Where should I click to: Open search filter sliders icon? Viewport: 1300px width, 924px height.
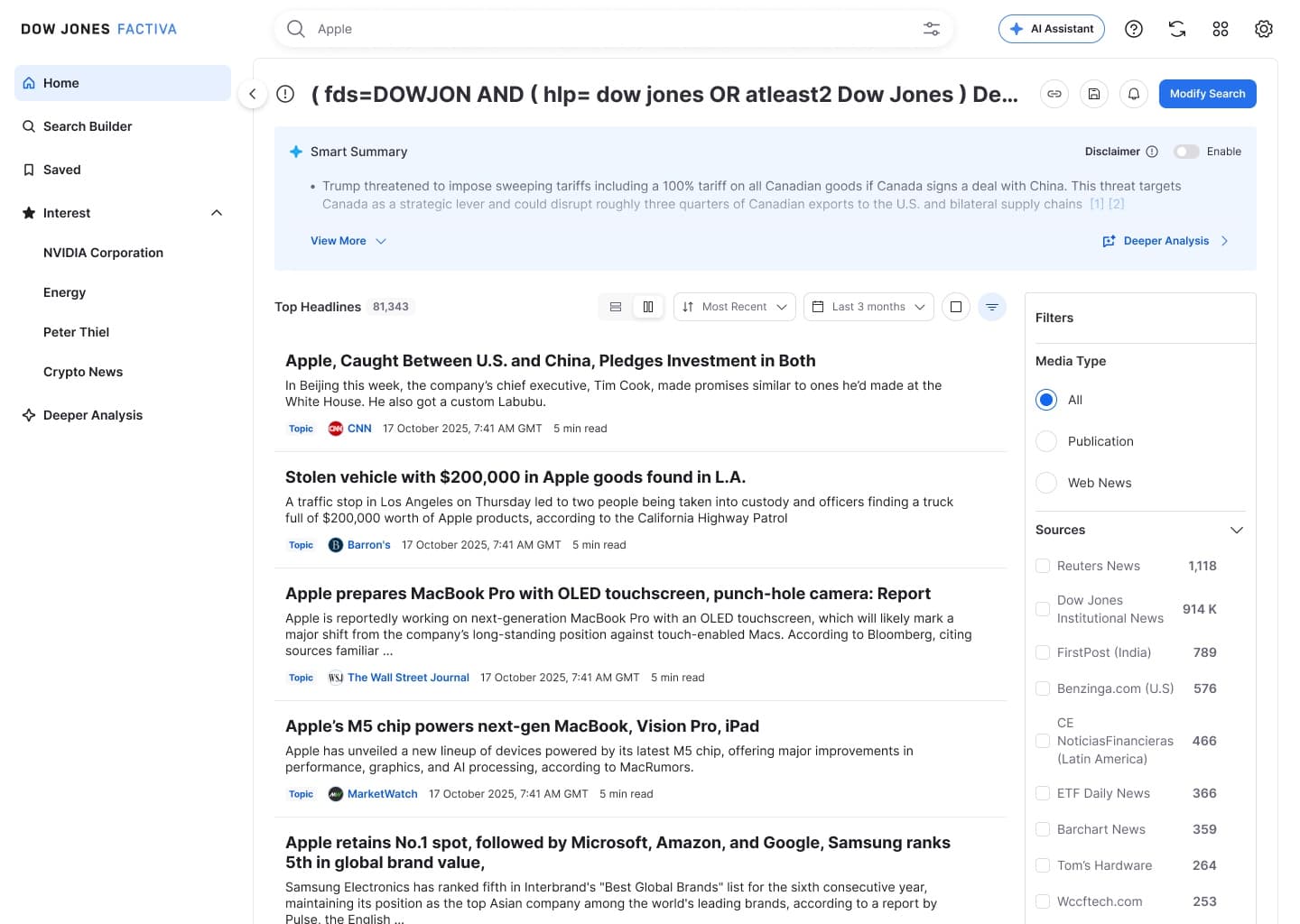point(932,29)
